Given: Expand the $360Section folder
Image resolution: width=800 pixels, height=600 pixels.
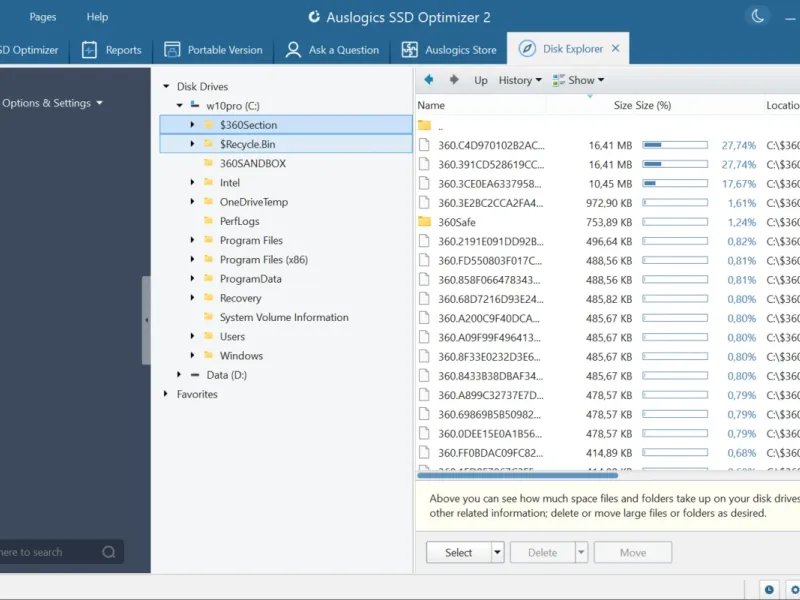Looking at the screenshot, I should 192,124.
